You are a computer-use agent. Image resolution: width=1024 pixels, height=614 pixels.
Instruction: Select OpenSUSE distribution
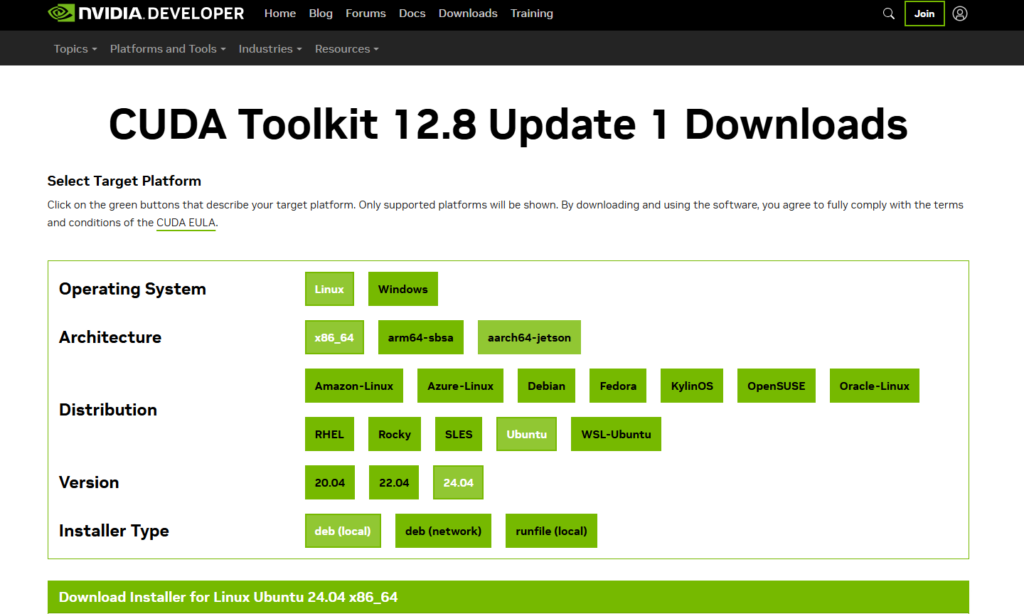point(776,385)
